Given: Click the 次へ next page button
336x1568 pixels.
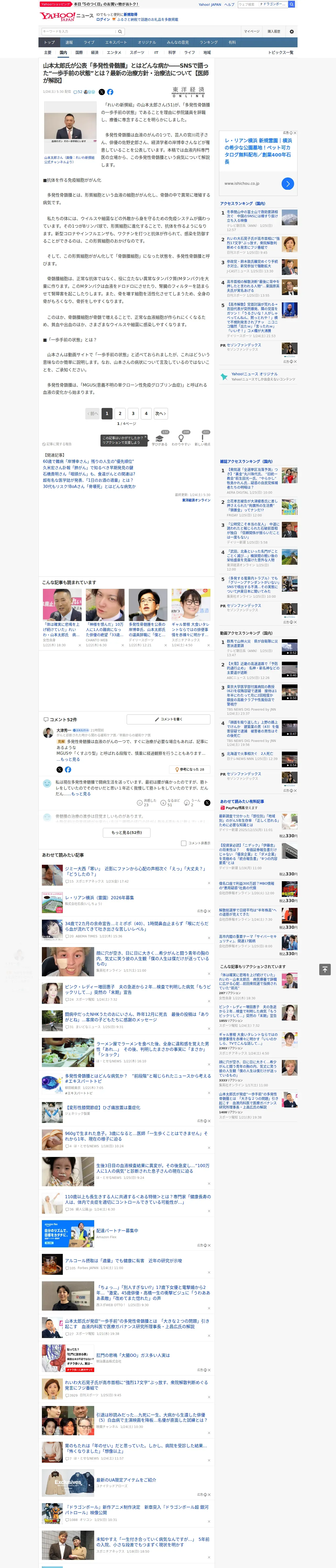Looking at the screenshot, I should pos(160,413).
